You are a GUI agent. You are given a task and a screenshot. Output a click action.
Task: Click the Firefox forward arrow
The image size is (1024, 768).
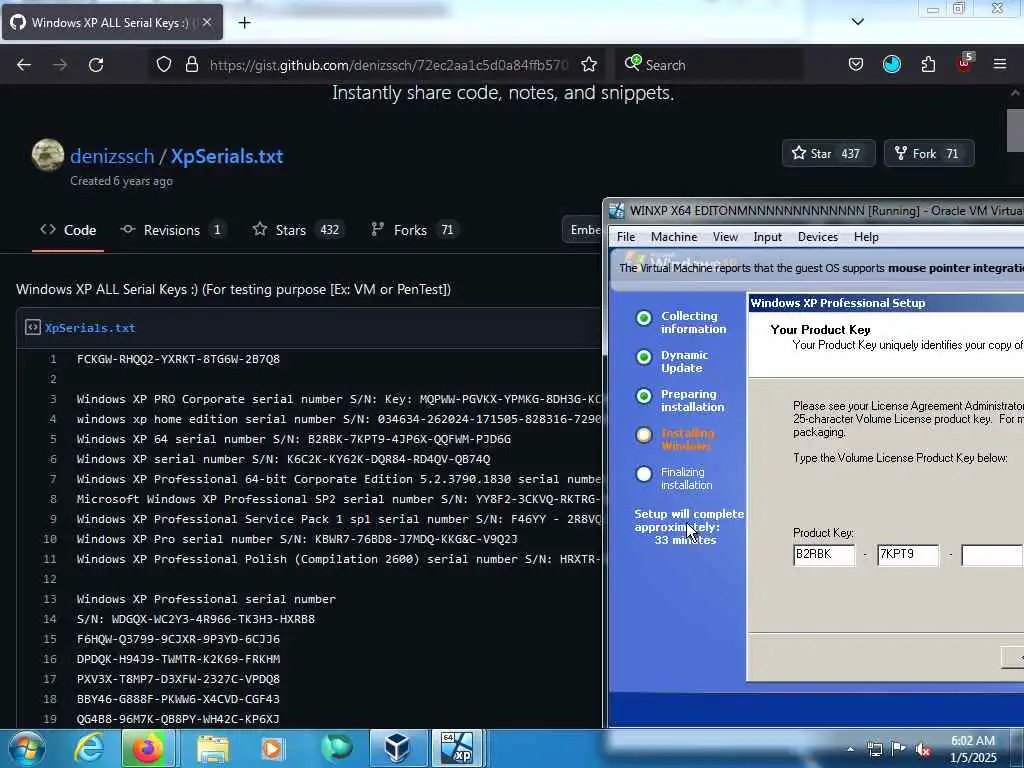[x=60, y=65]
